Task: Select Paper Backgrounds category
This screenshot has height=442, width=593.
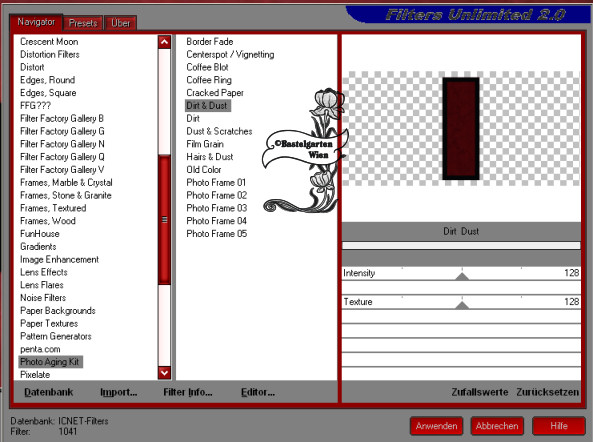Action: click(x=57, y=311)
